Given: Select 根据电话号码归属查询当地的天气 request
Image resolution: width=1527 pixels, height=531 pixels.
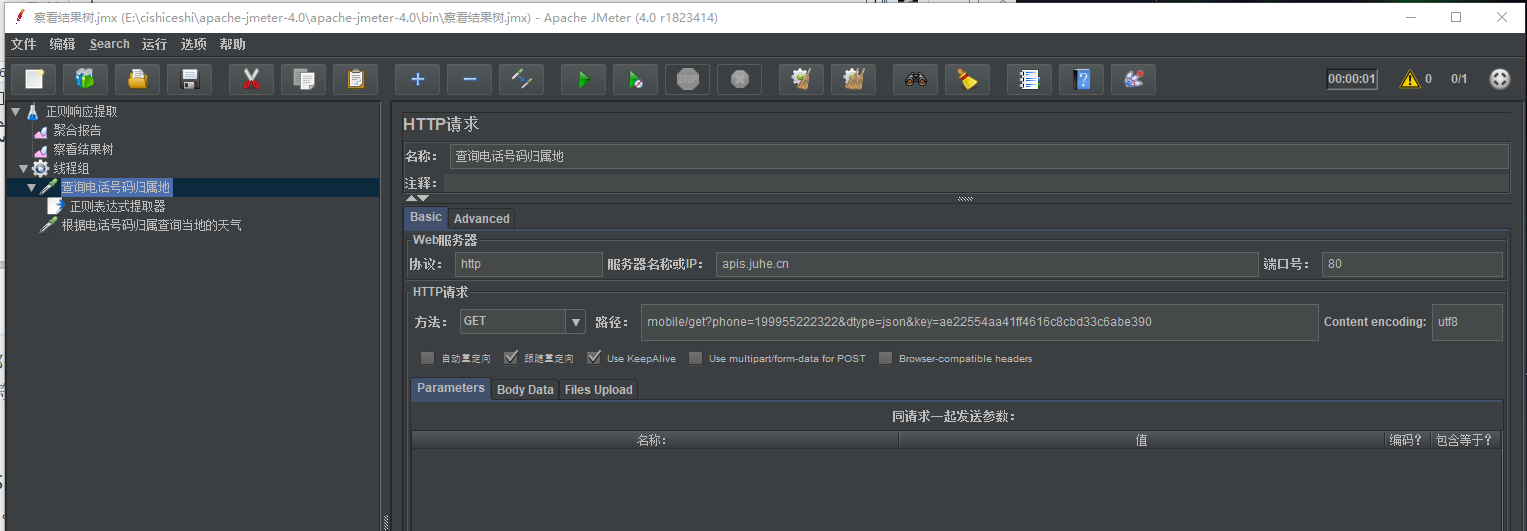Looking at the screenshot, I should coord(151,225).
